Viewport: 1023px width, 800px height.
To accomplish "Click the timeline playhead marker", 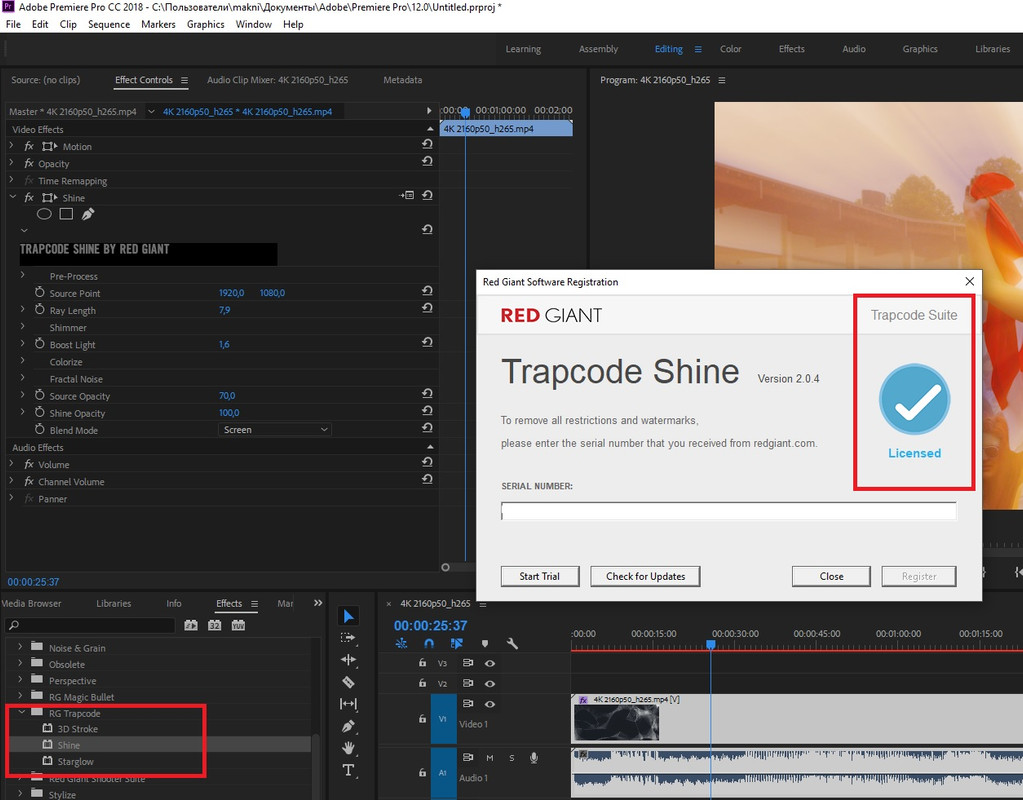I will pyautogui.click(x=710, y=645).
